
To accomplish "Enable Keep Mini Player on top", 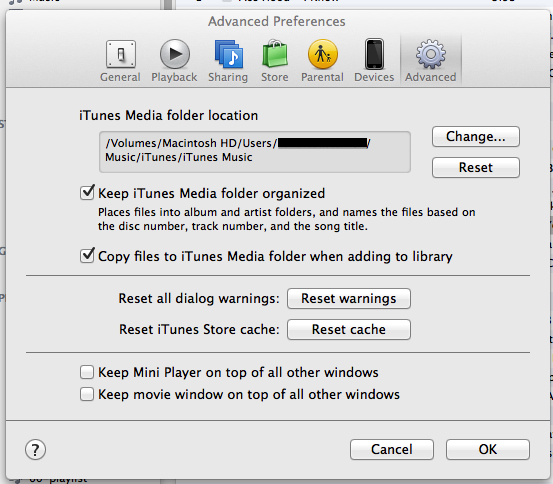I will click(87, 372).
